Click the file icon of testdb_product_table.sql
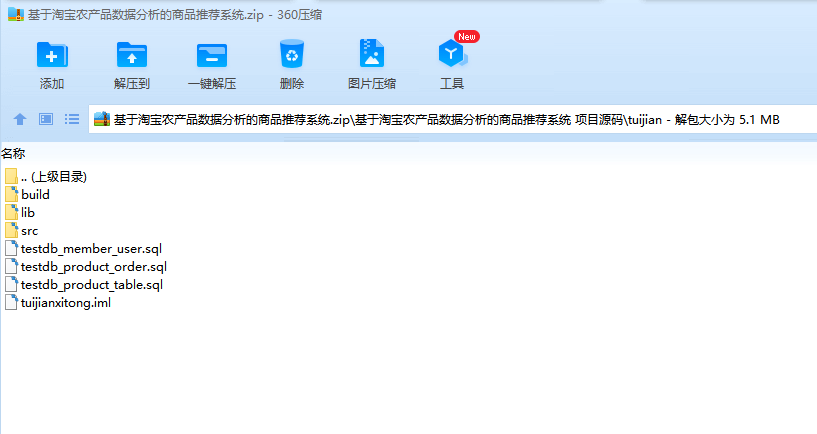The height and width of the screenshot is (434, 817). pos(11,284)
